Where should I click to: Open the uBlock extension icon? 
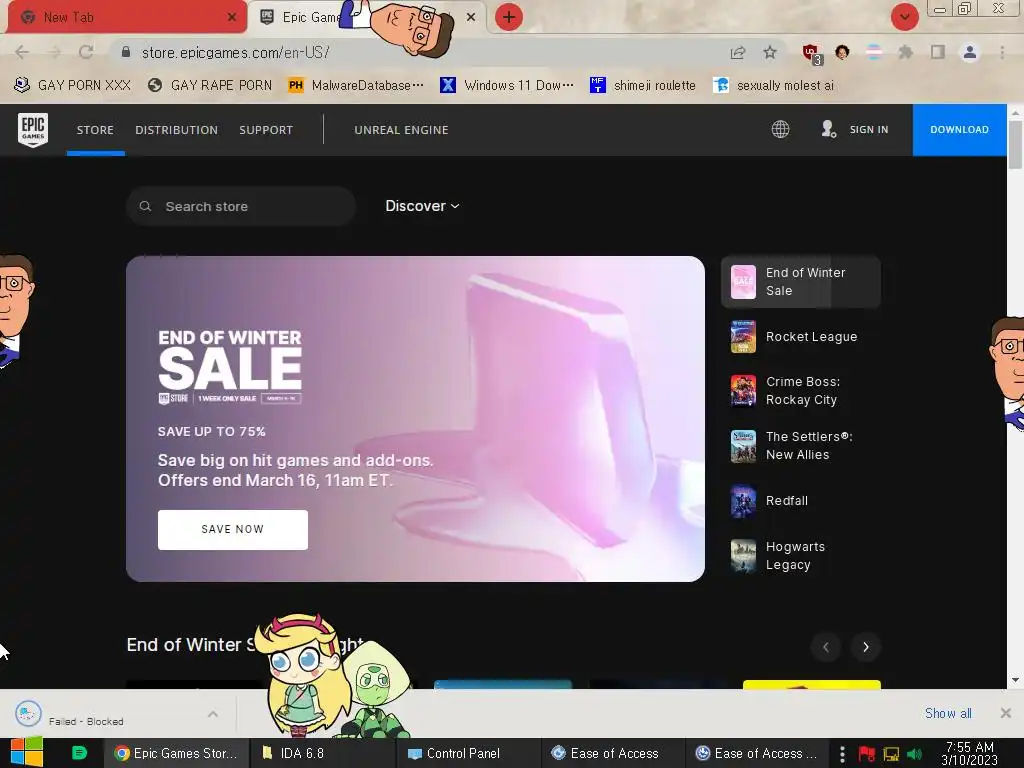point(812,54)
